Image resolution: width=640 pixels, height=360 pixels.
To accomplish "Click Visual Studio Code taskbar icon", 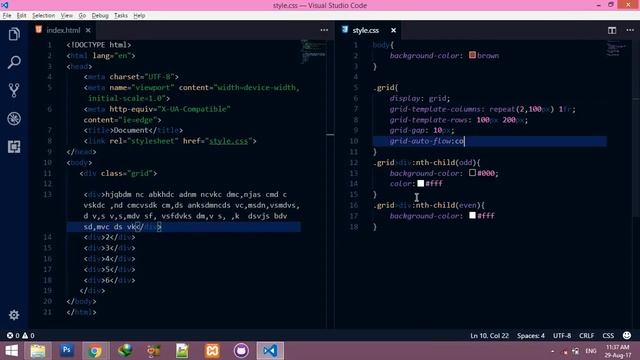I will [x=270, y=351].
